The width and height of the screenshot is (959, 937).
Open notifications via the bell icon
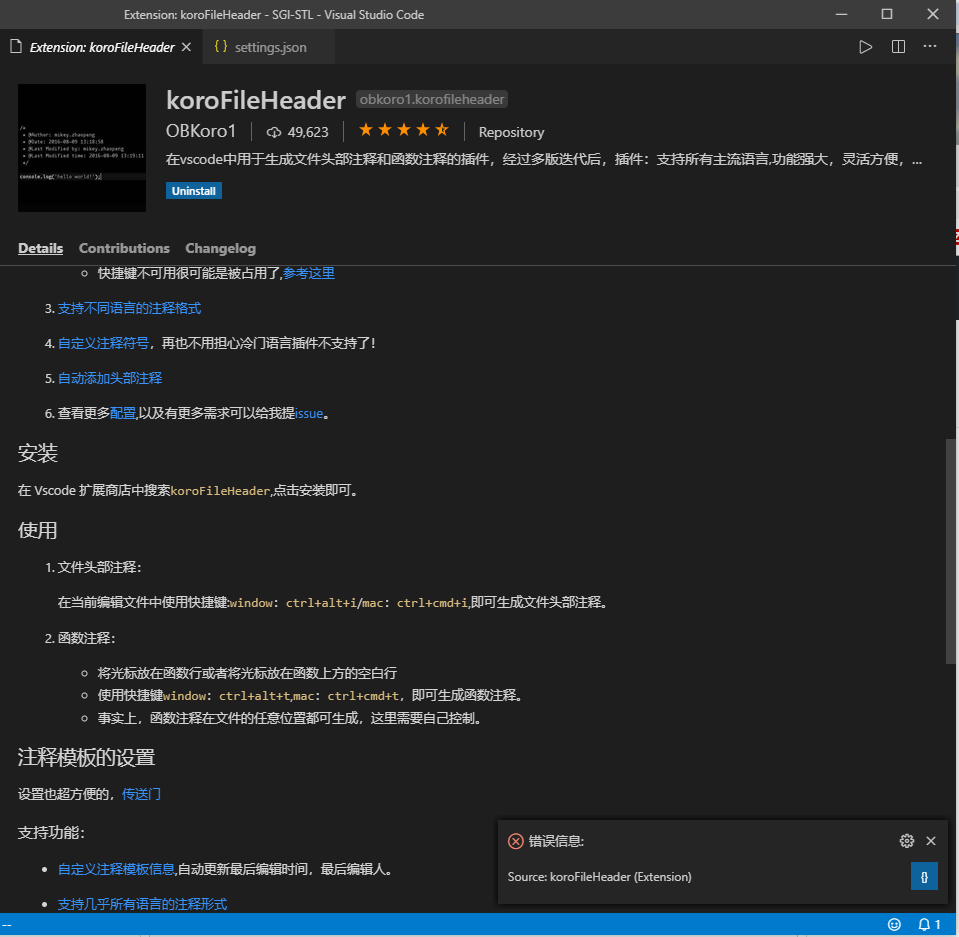tap(923, 924)
